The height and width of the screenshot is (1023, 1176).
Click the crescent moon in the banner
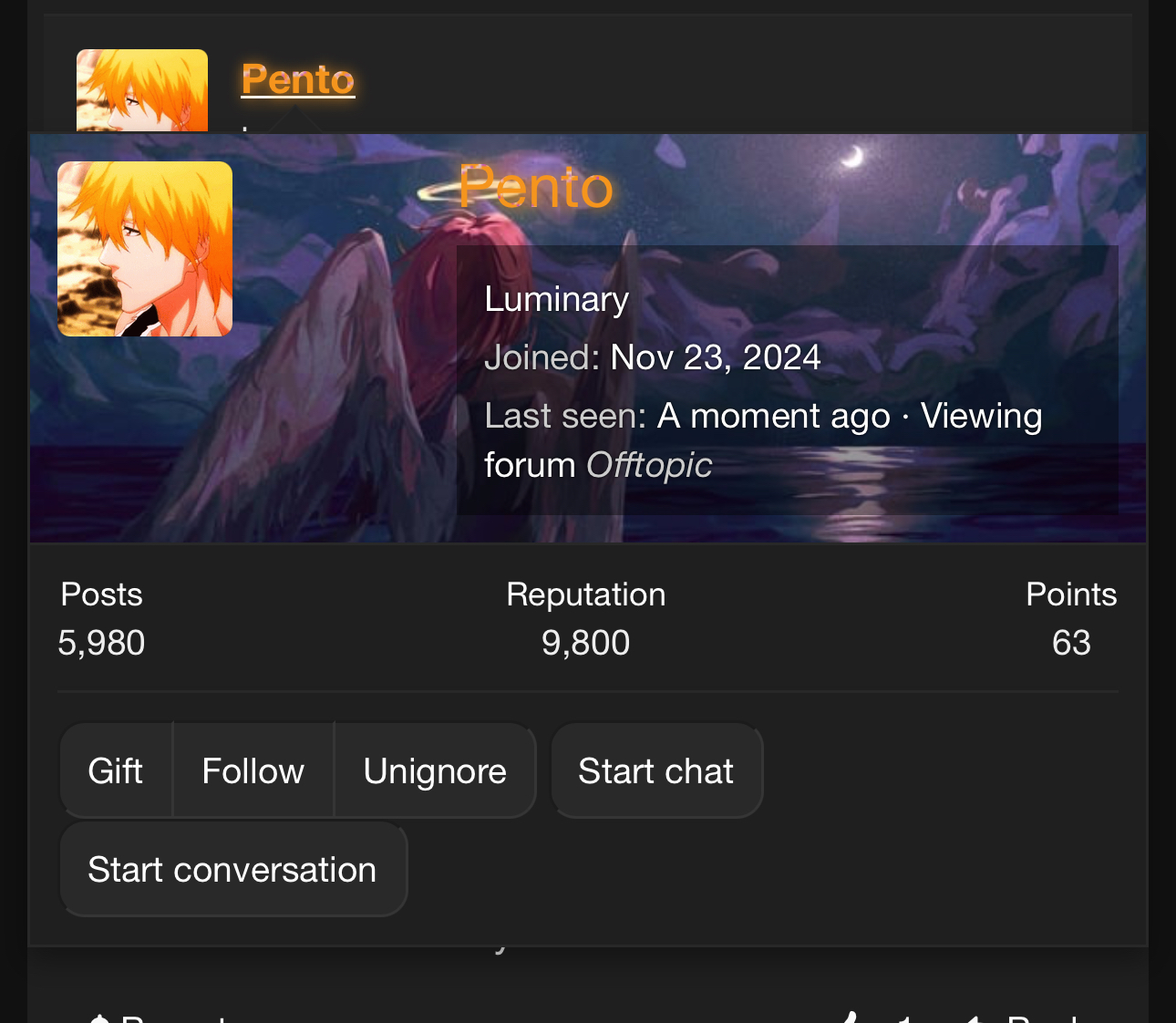click(x=852, y=157)
